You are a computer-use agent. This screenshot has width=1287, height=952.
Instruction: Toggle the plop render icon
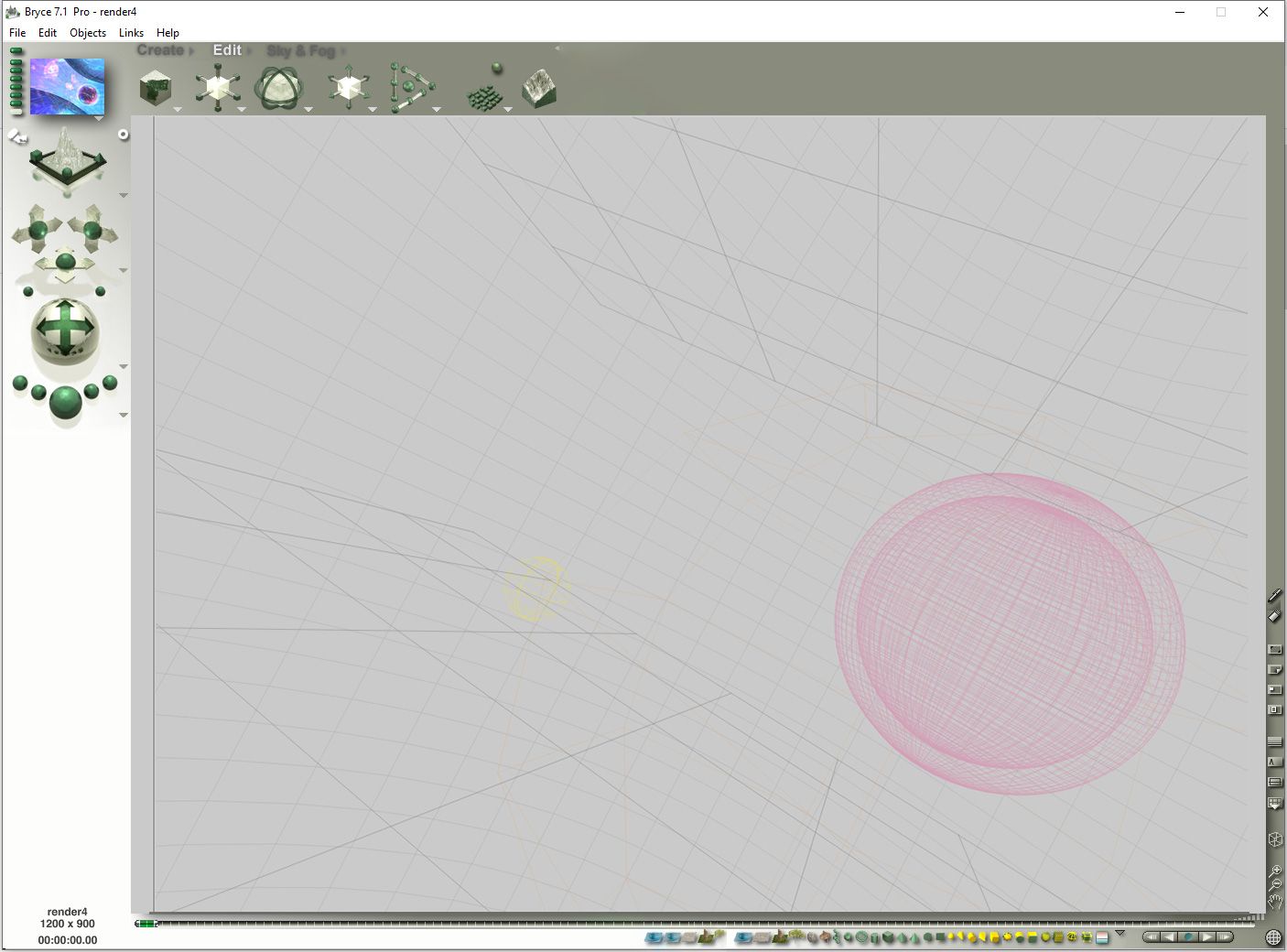click(1274, 709)
